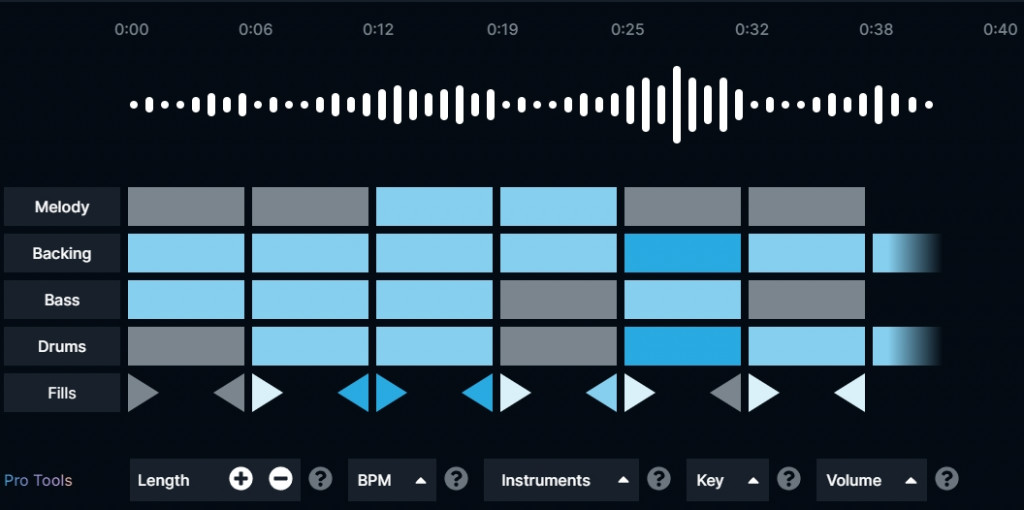Expand the Instruments dropdown
This screenshot has height=510, width=1024.
pos(562,480)
